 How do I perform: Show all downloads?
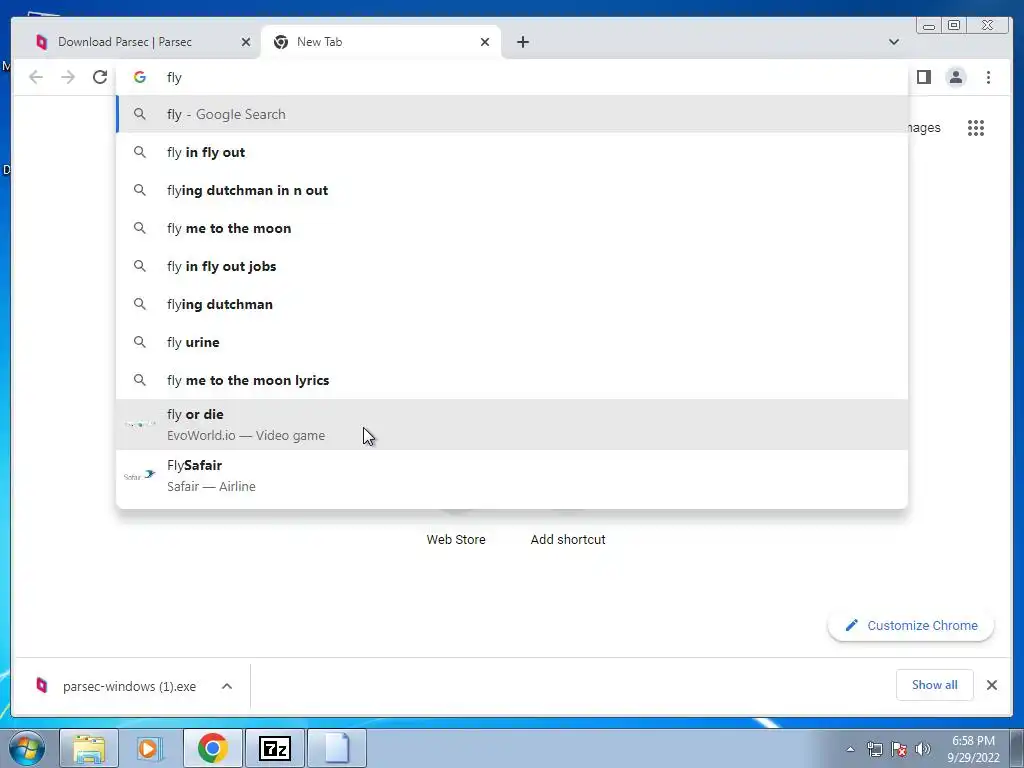[935, 685]
